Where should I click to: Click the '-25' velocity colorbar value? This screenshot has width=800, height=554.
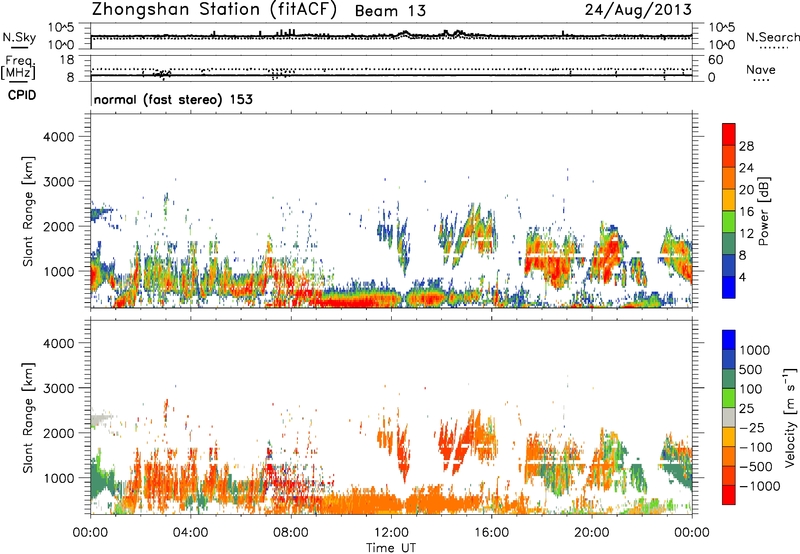tap(752, 428)
